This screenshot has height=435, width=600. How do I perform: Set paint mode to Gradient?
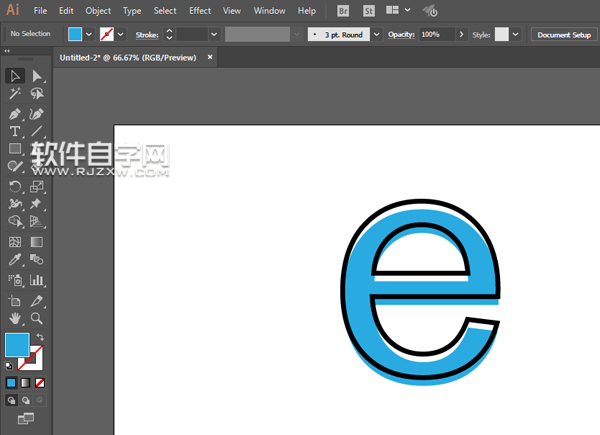[25, 383]
